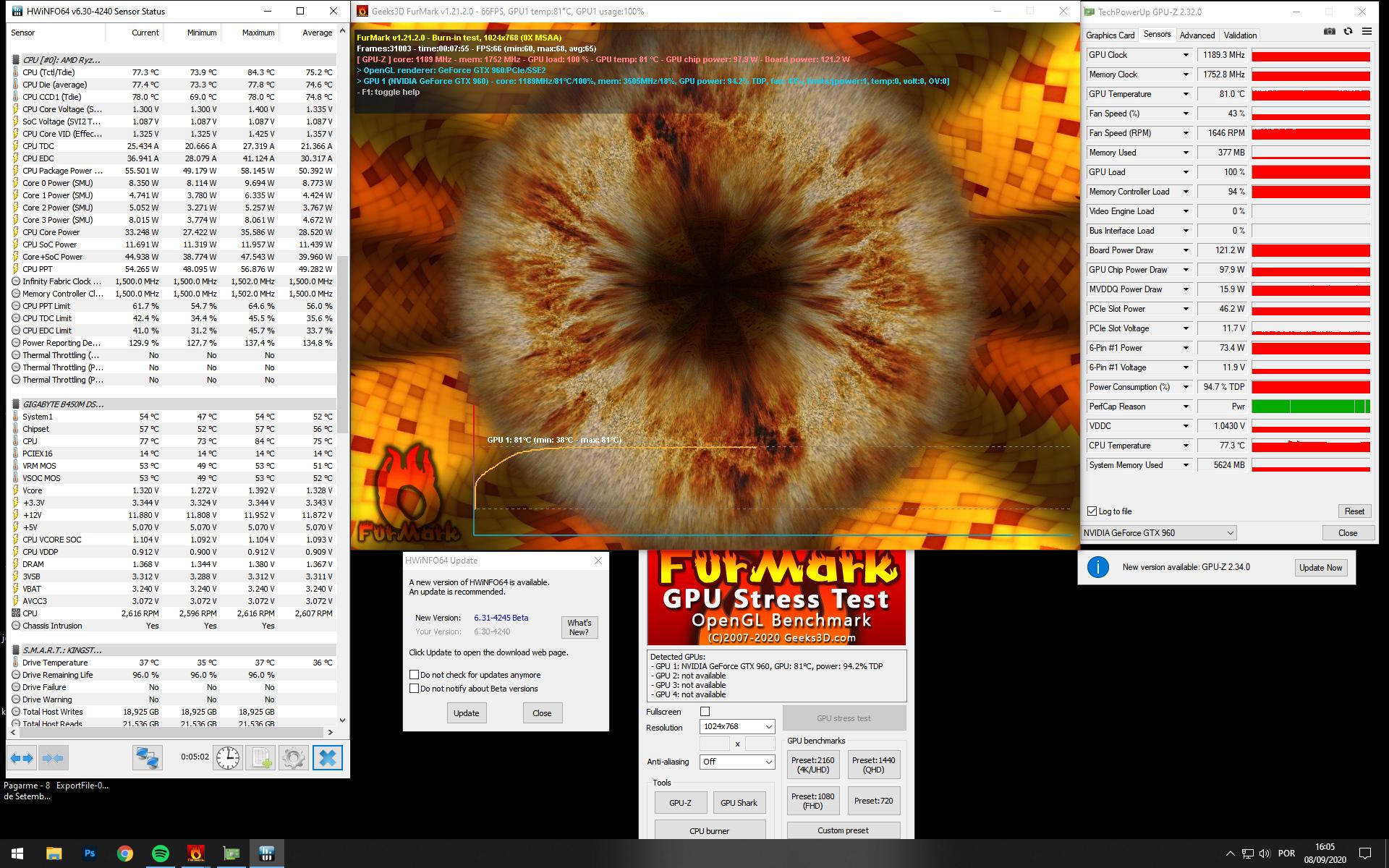Click 6.31-4245 Beta version link

(x=501, y=618)
